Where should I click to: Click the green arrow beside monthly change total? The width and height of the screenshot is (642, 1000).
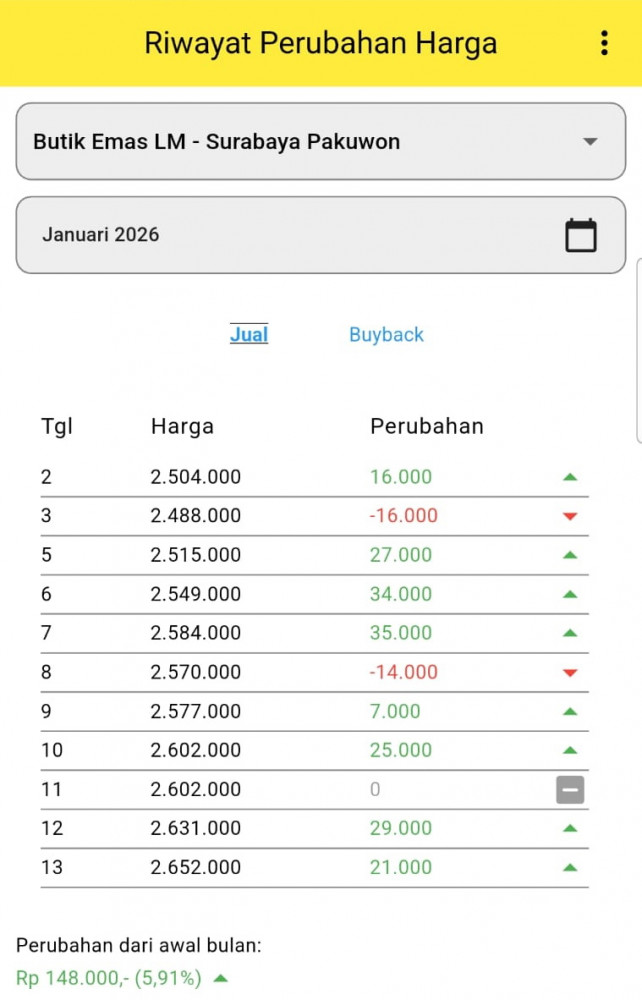(x=221, y=978)
